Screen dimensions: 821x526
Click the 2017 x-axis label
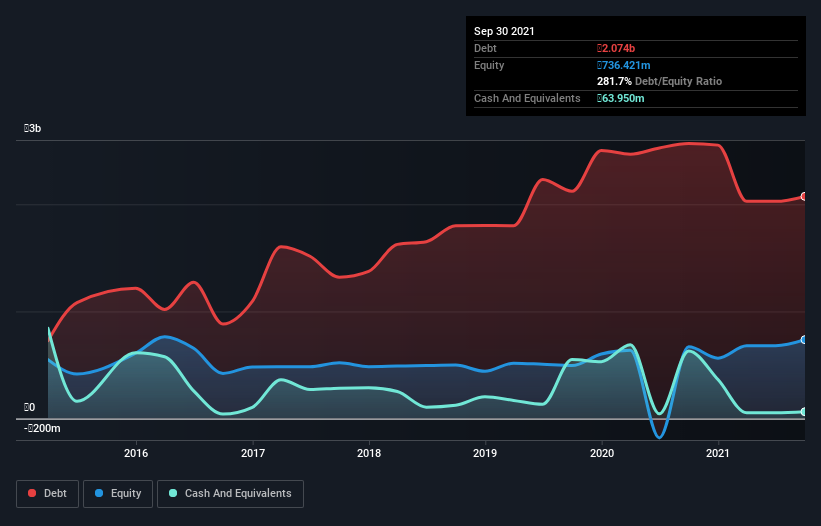[x=253, y=453]
